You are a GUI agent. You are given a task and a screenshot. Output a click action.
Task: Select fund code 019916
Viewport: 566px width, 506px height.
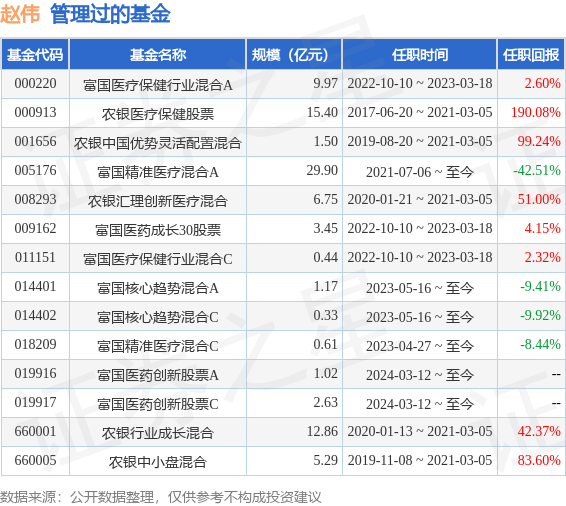pyautogui.click(x=35, y=373)
